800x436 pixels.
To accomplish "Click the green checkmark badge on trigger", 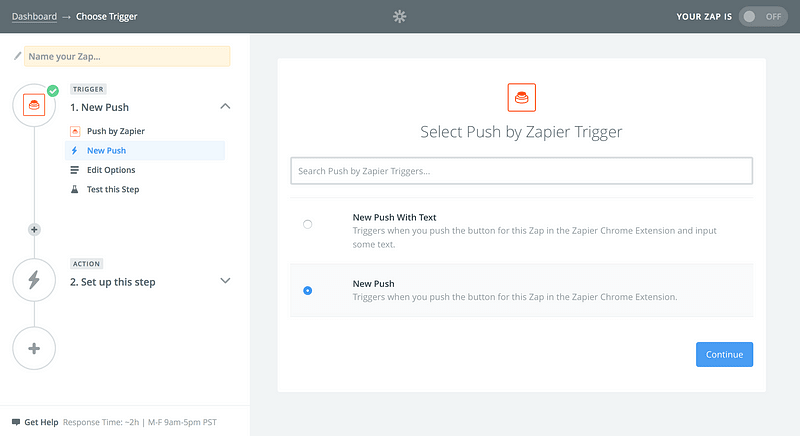I will click(53, 91).
